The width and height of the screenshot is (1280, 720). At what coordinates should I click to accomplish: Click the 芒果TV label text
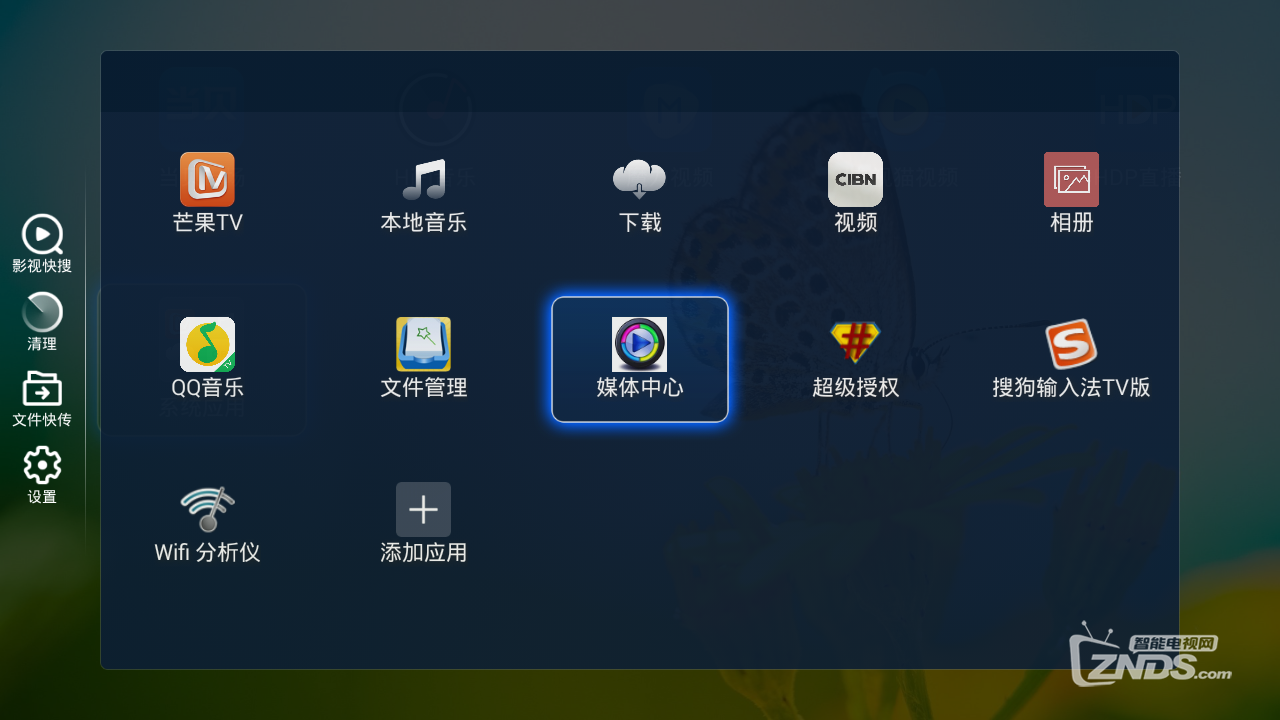pyautogui.click(x=207, y=222)
